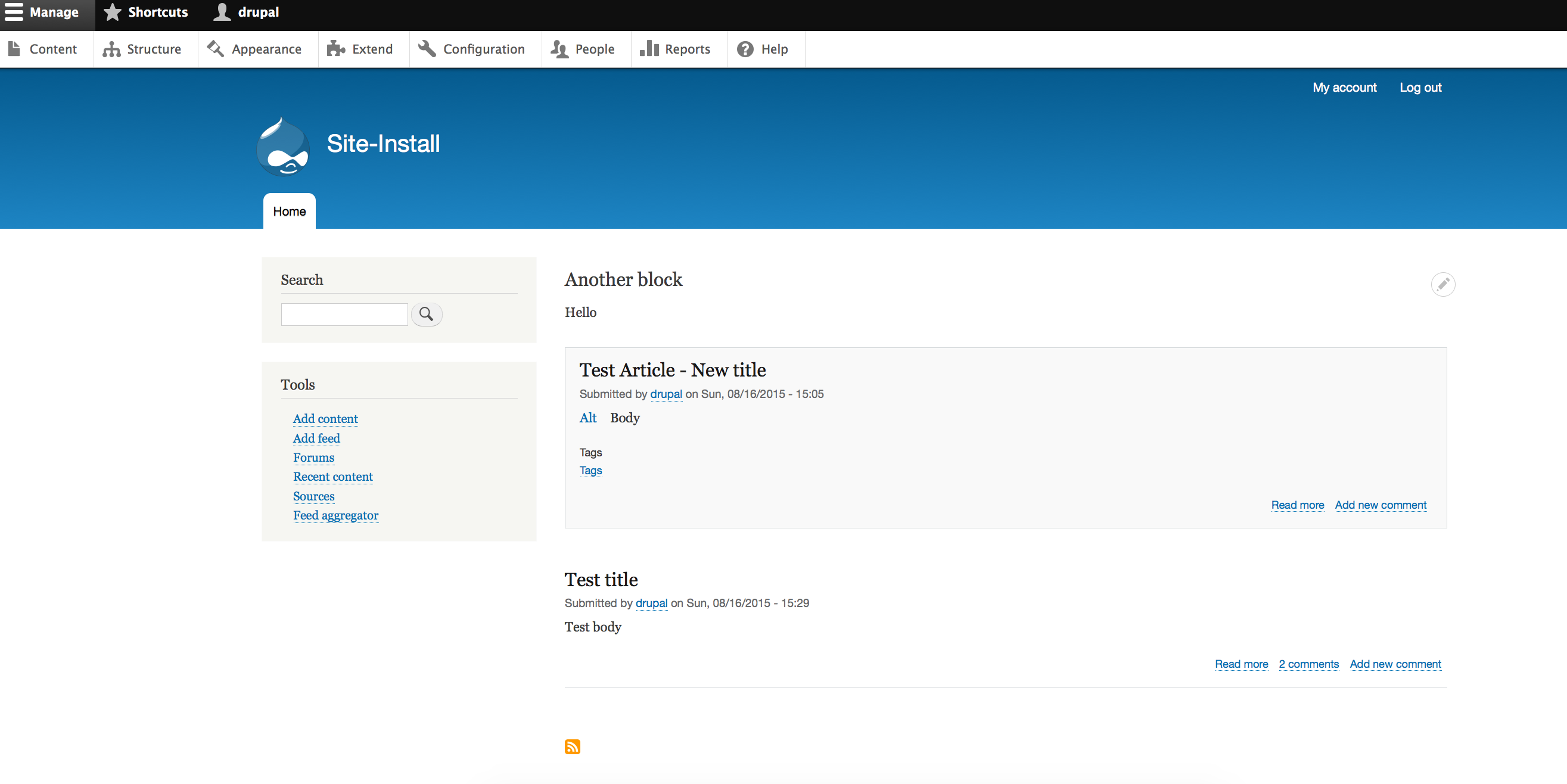Open the Appearance admin menu

(x=254, y=49)
